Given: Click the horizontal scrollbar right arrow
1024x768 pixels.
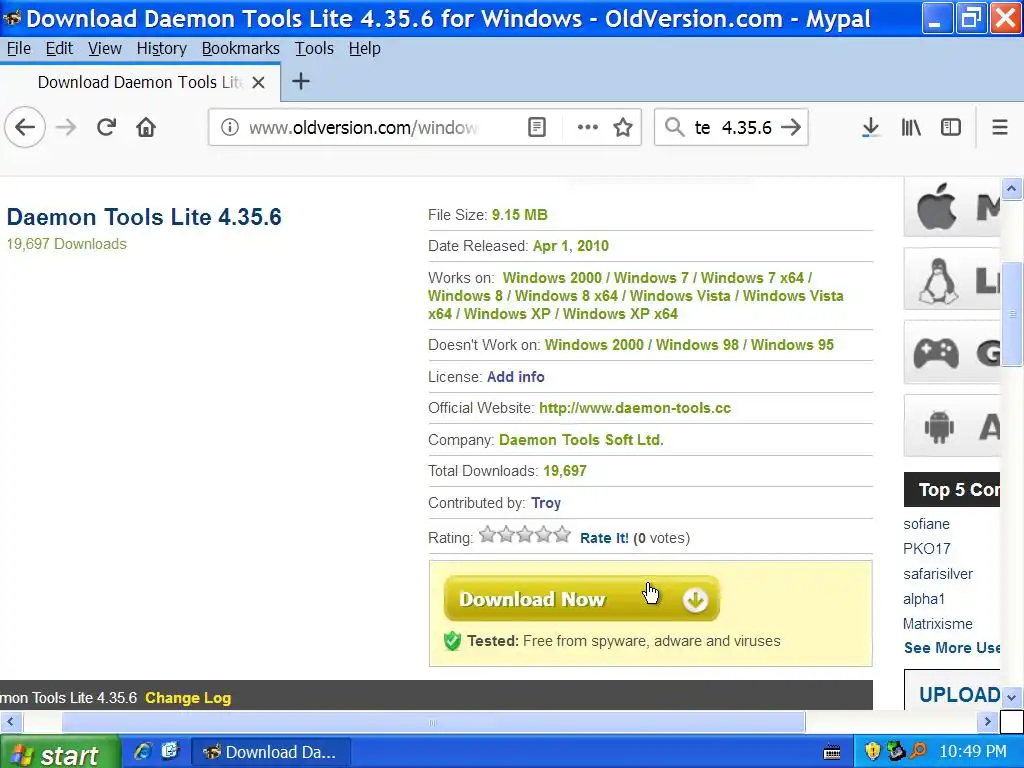Looking at the screenshot, I should coord(987,722).
